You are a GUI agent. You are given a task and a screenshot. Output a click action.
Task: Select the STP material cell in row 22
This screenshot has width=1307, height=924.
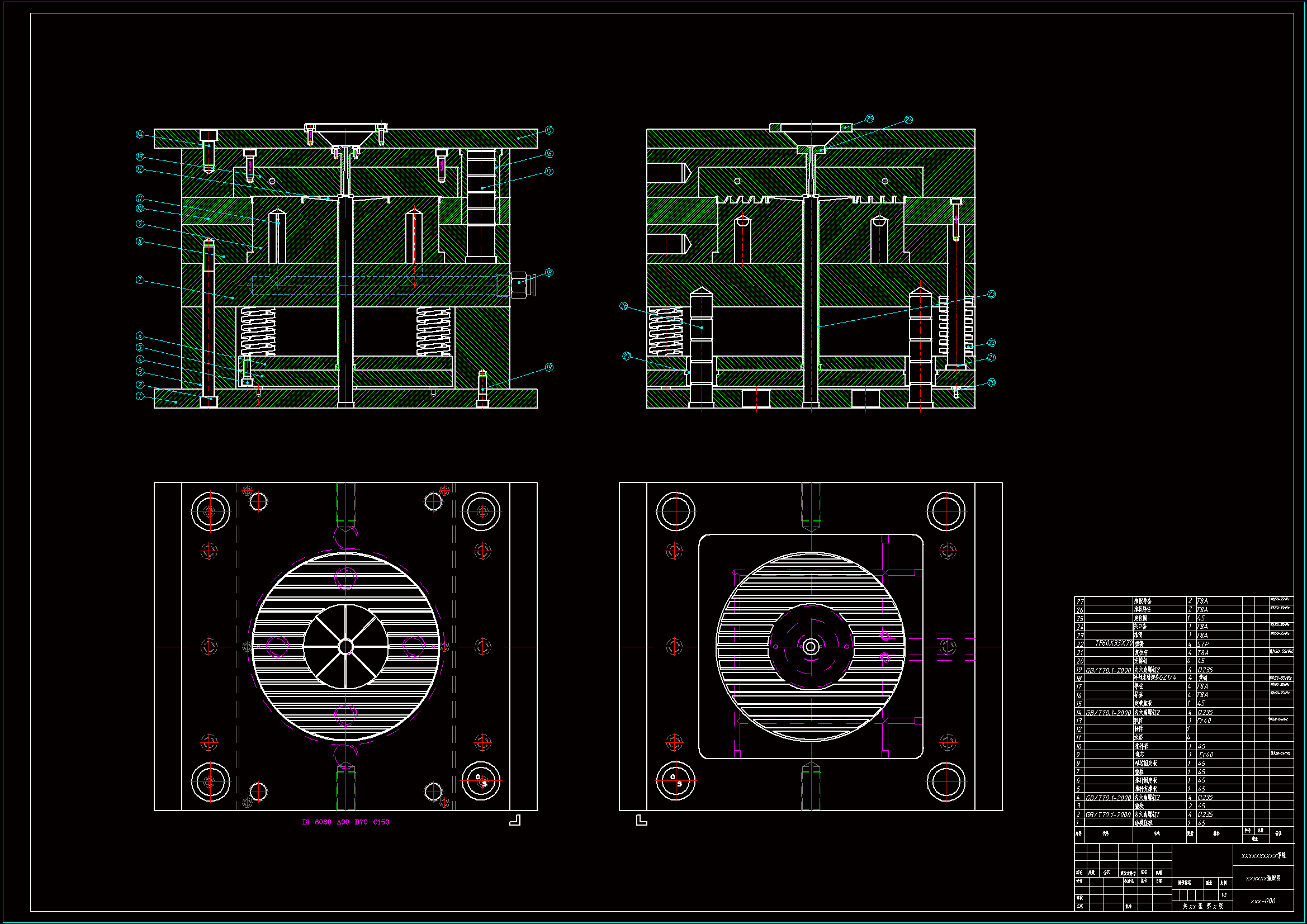pos(1203,645)
